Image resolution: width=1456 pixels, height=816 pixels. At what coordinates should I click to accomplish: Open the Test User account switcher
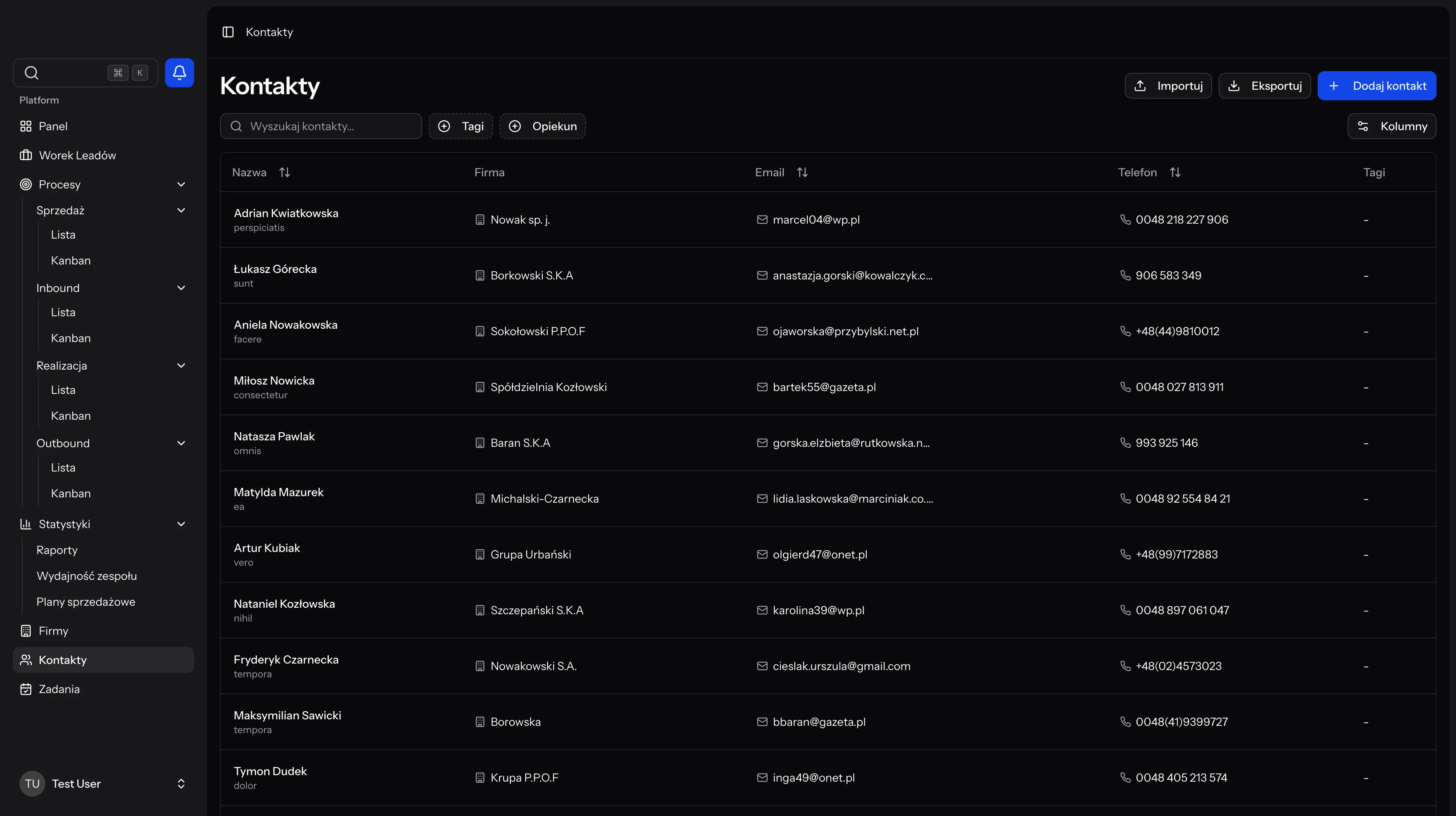[181, 783]
